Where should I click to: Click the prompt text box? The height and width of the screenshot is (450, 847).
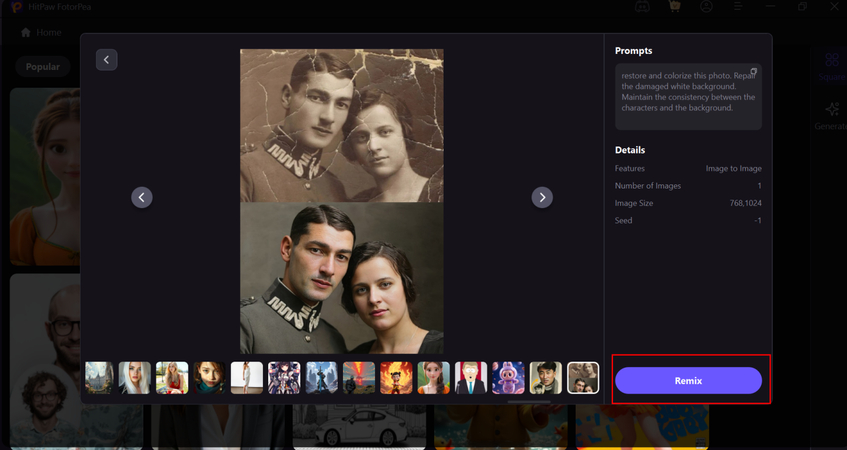688,98
